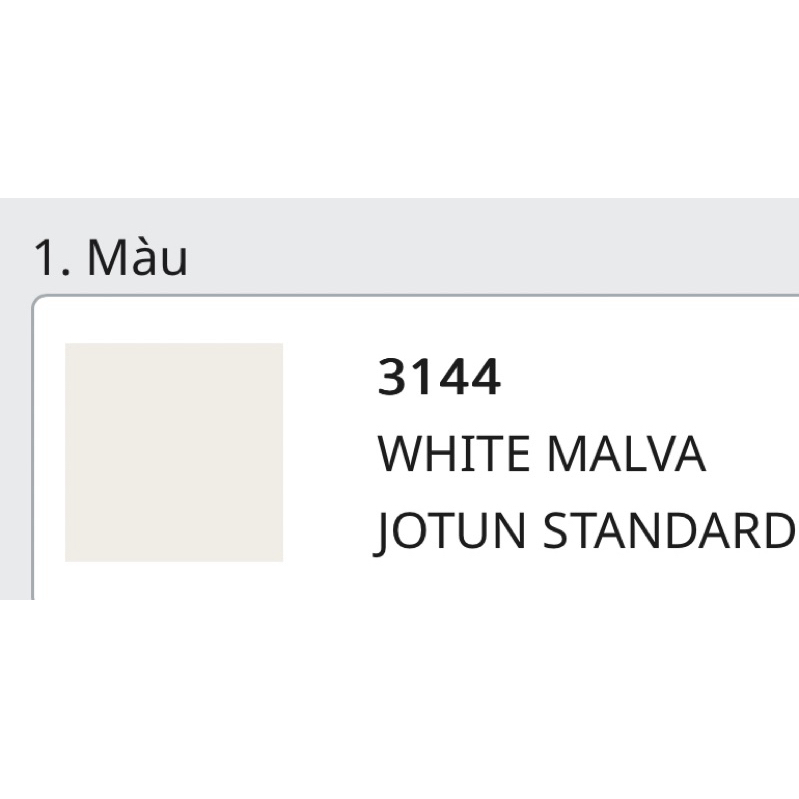Click card space between swatch and 3144

330,452
